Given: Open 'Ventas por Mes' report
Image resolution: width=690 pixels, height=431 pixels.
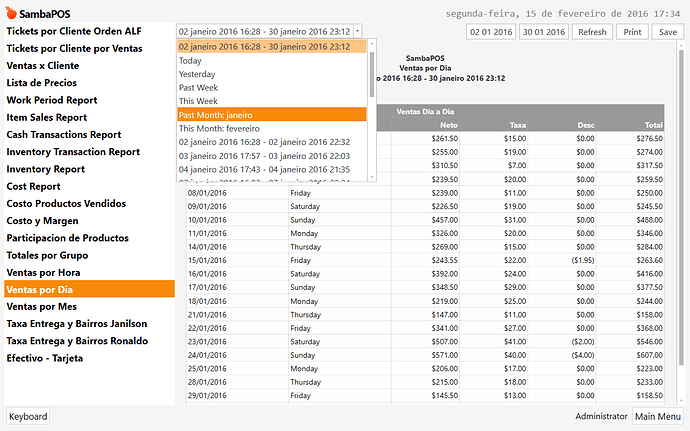Looking at the screenshot, I should coord(89,306).
